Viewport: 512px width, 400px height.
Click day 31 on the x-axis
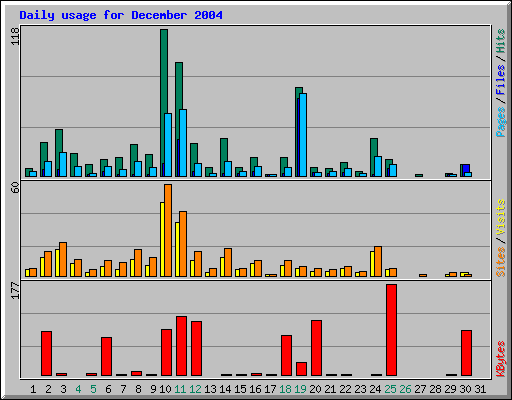(x=480, y=389)
